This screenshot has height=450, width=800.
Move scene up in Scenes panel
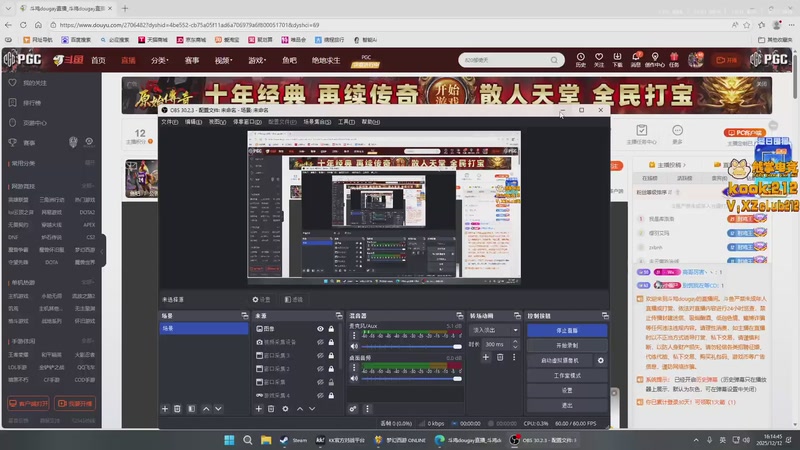(206, 409)
